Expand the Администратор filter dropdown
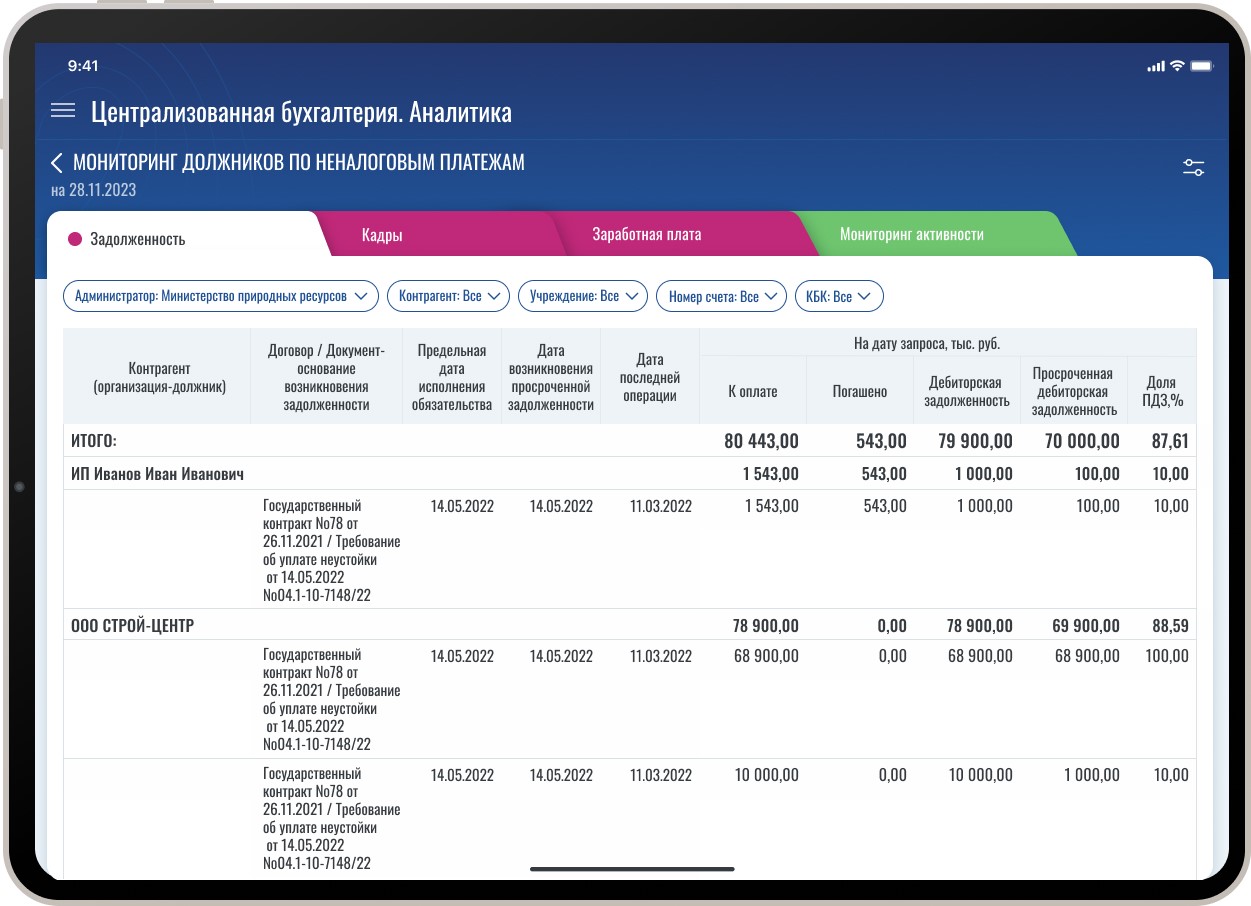1251x906 pixels. tap(220, 297)
